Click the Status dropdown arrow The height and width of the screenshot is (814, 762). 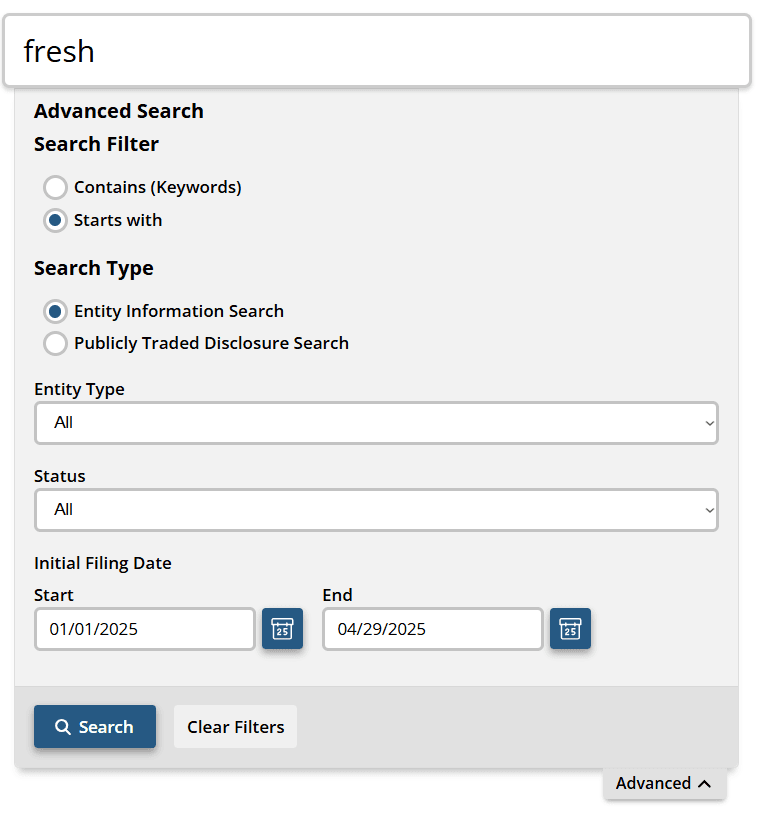coord(709,510)
